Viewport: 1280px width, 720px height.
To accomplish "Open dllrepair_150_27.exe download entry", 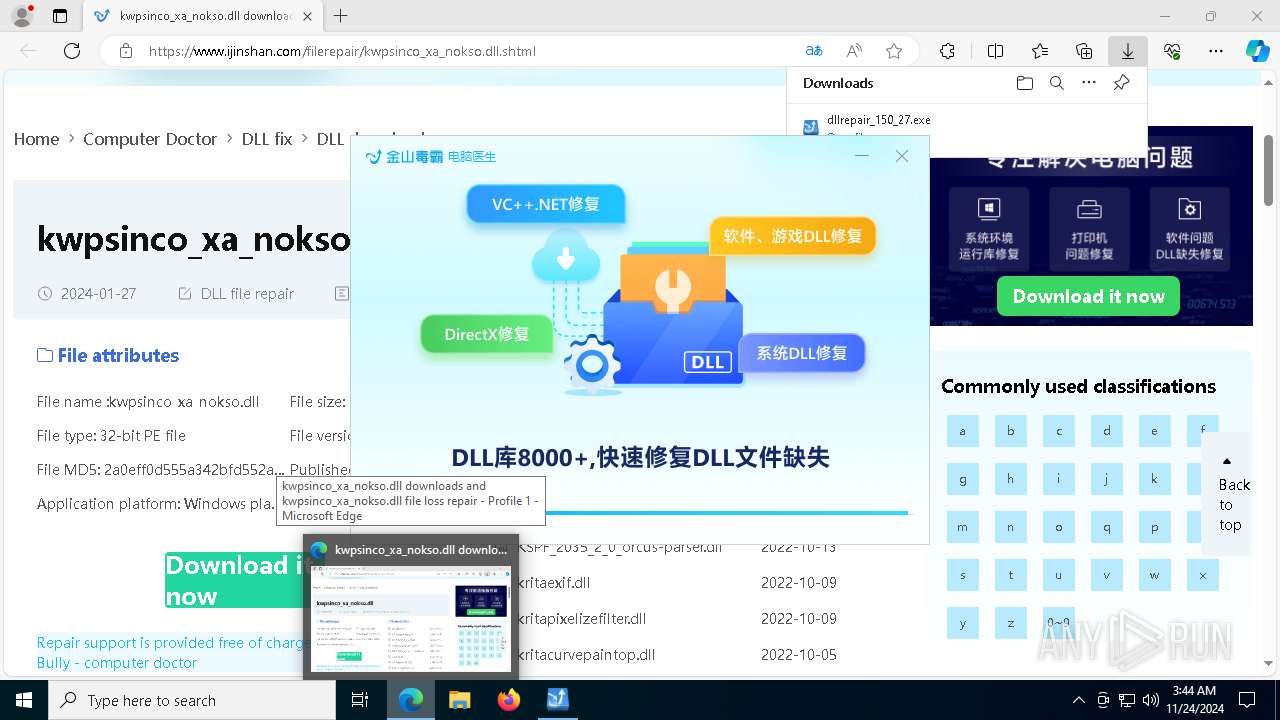I will tap(879, 120).
